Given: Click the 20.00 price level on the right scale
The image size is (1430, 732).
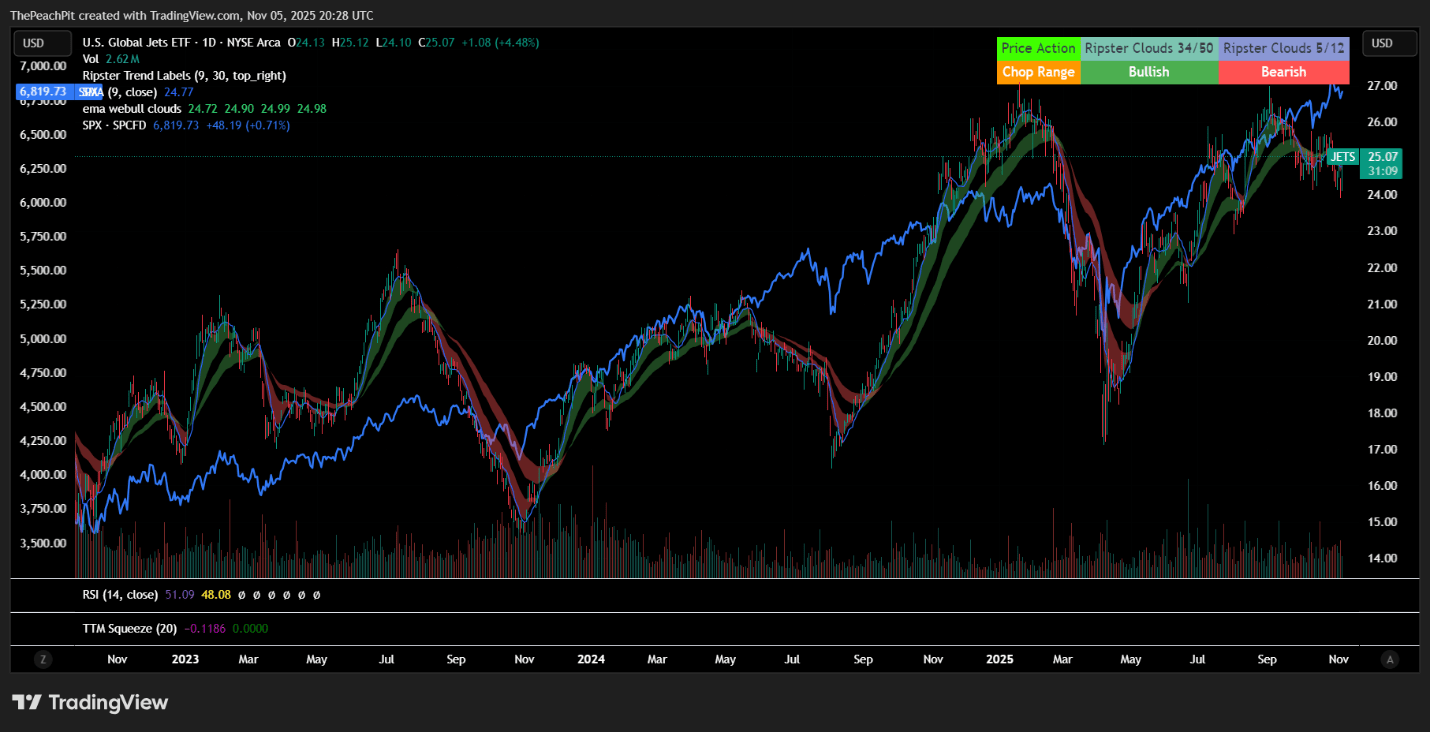Looking at the screenshot, I should [1381, 341].
